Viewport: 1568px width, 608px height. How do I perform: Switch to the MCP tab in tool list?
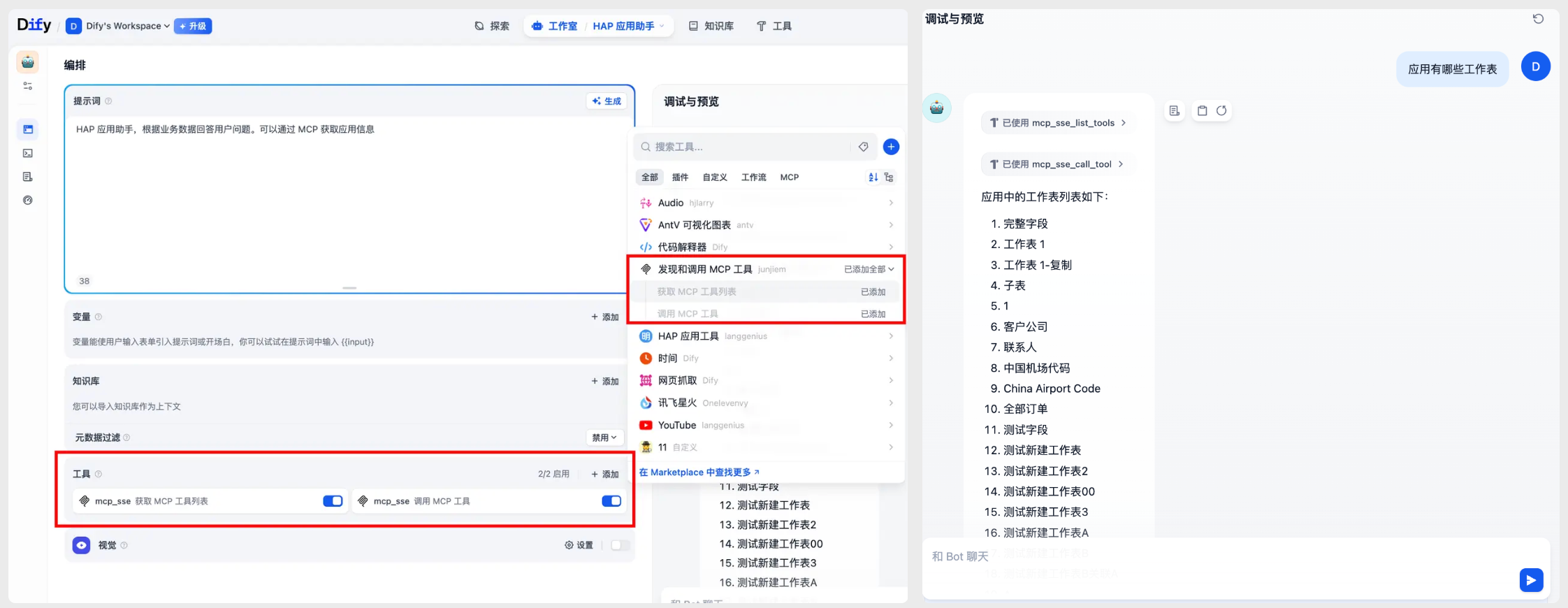tap(789, 178)
